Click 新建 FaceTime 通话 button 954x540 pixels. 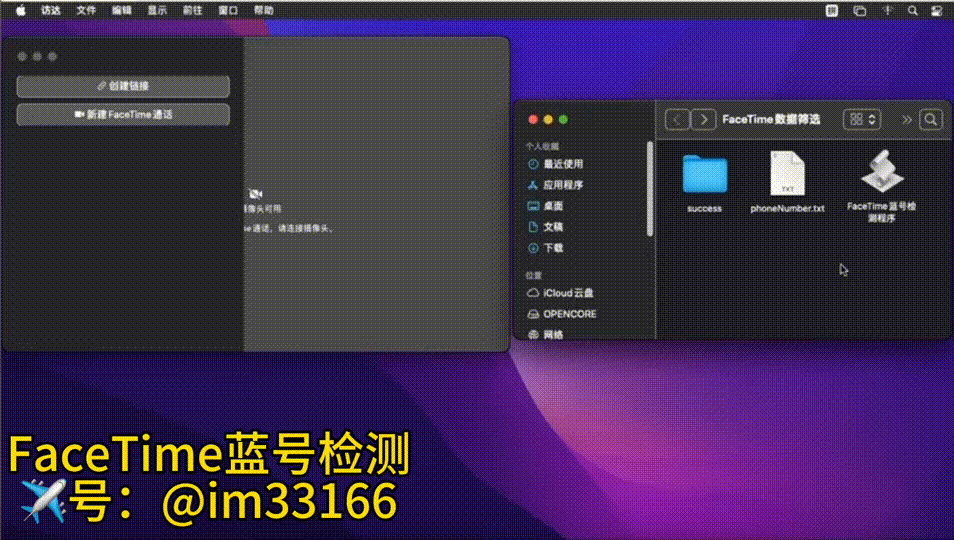pyautogui.click(x=123, y=114)
